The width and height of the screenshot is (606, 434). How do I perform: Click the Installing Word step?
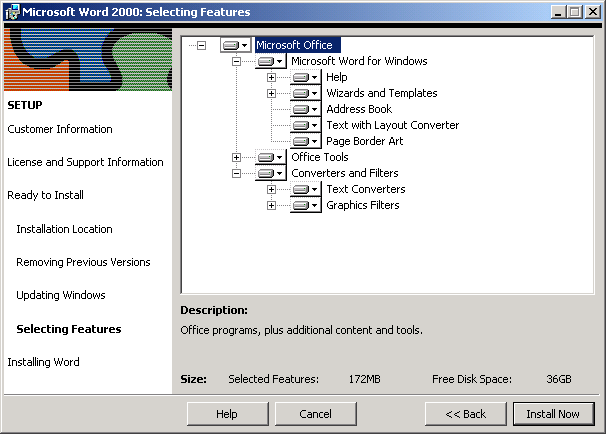43,362
